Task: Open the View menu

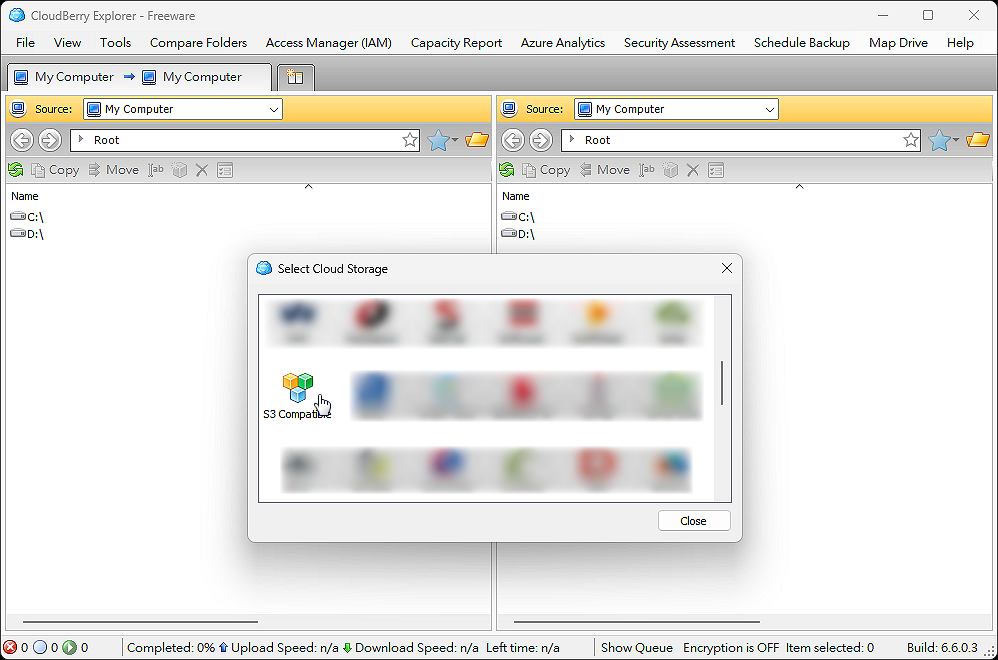Action: (67, 43)
